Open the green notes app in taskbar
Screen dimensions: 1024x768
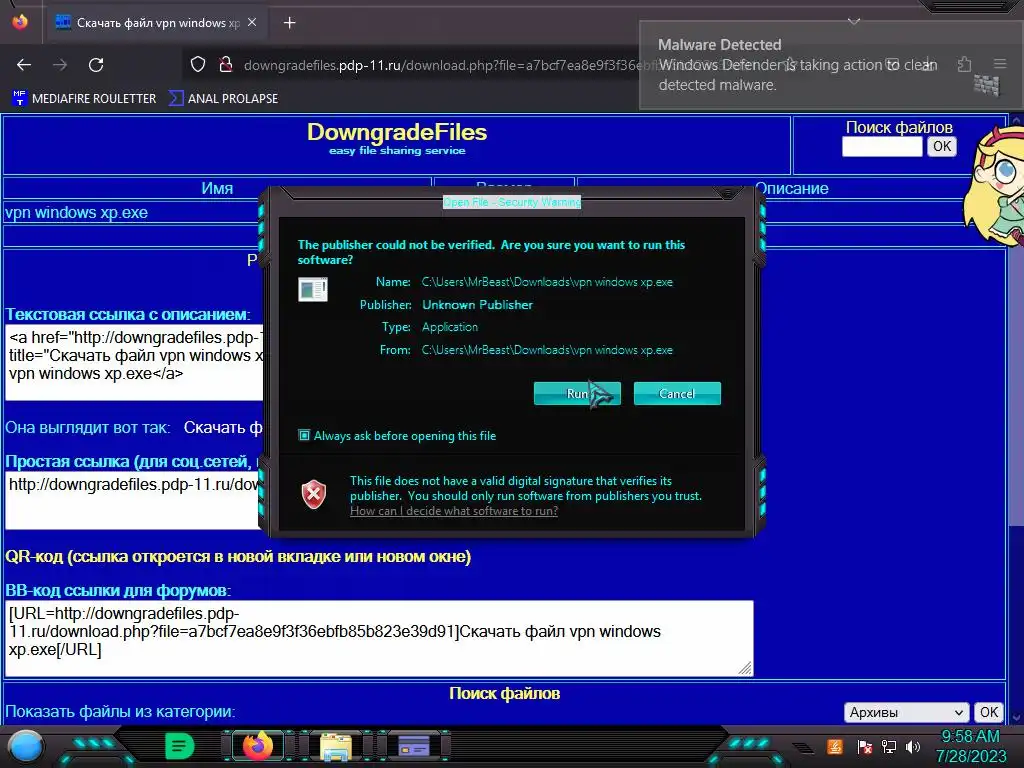point(179,746)
